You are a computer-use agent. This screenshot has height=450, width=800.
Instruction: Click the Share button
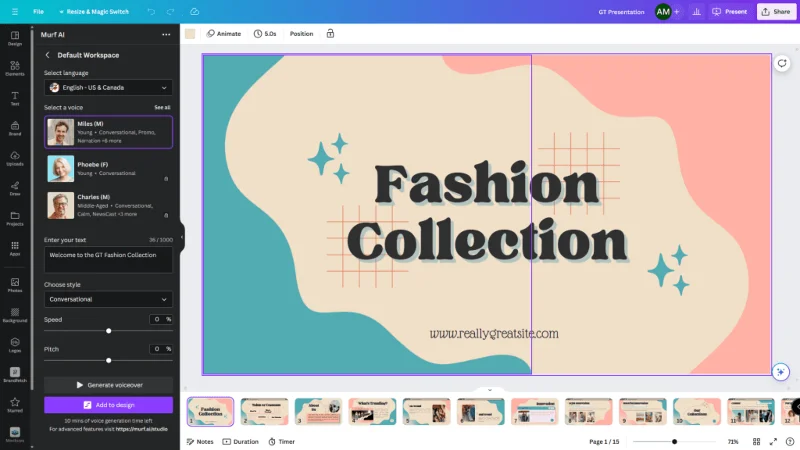point(776,11)
